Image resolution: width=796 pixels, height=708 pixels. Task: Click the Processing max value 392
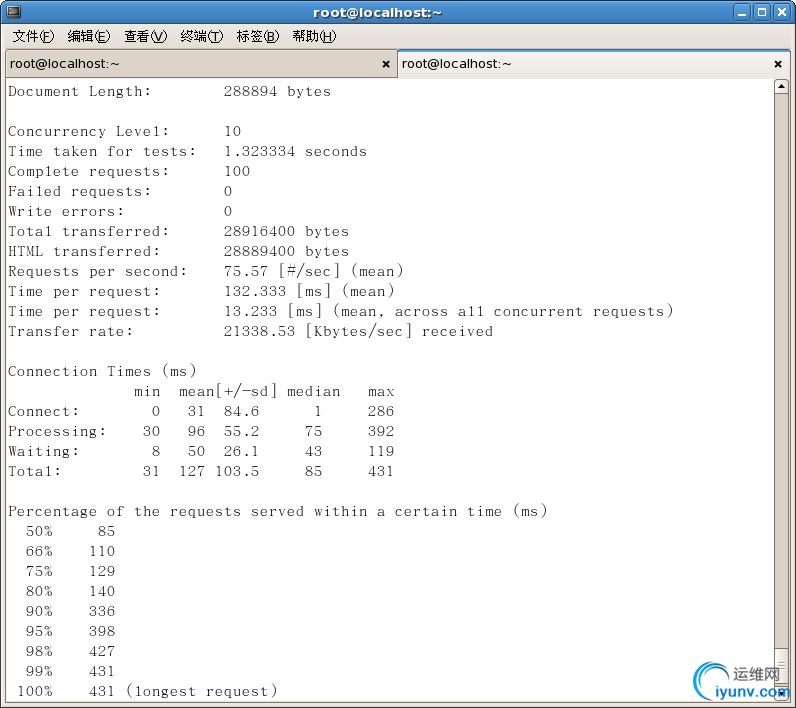point(381,431)
